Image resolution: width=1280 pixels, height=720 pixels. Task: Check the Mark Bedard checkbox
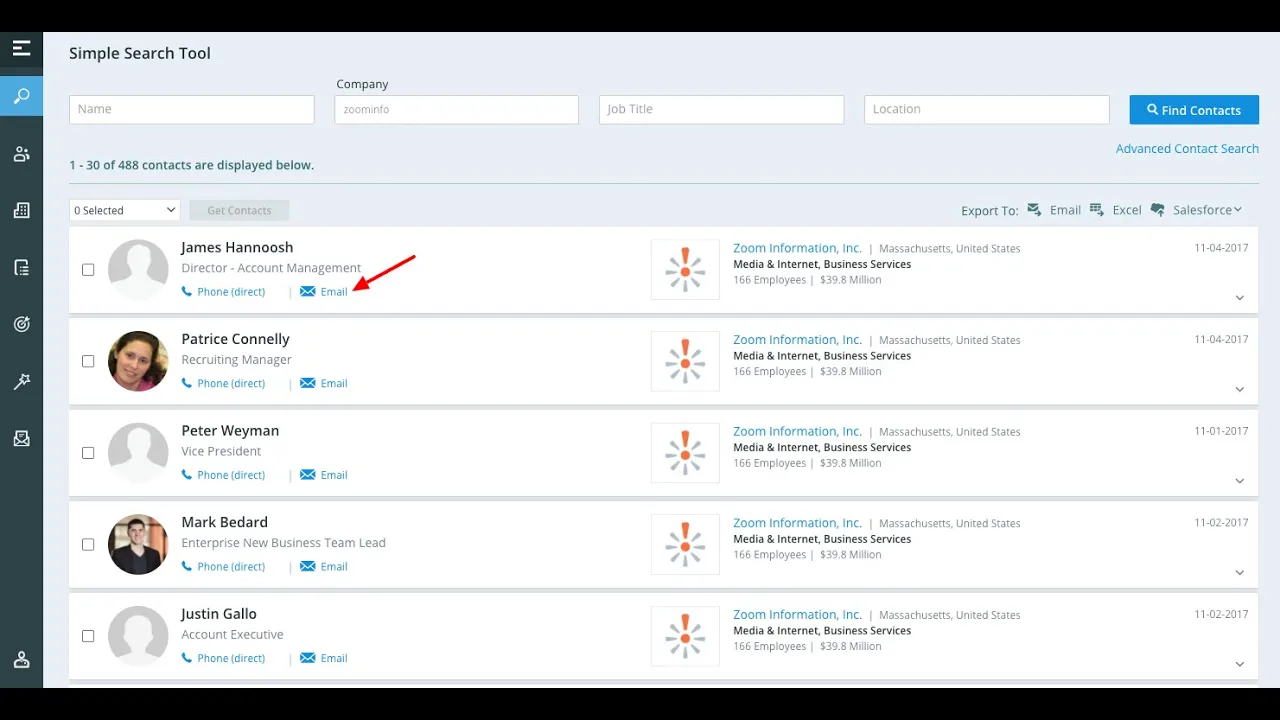coord(88,545)
